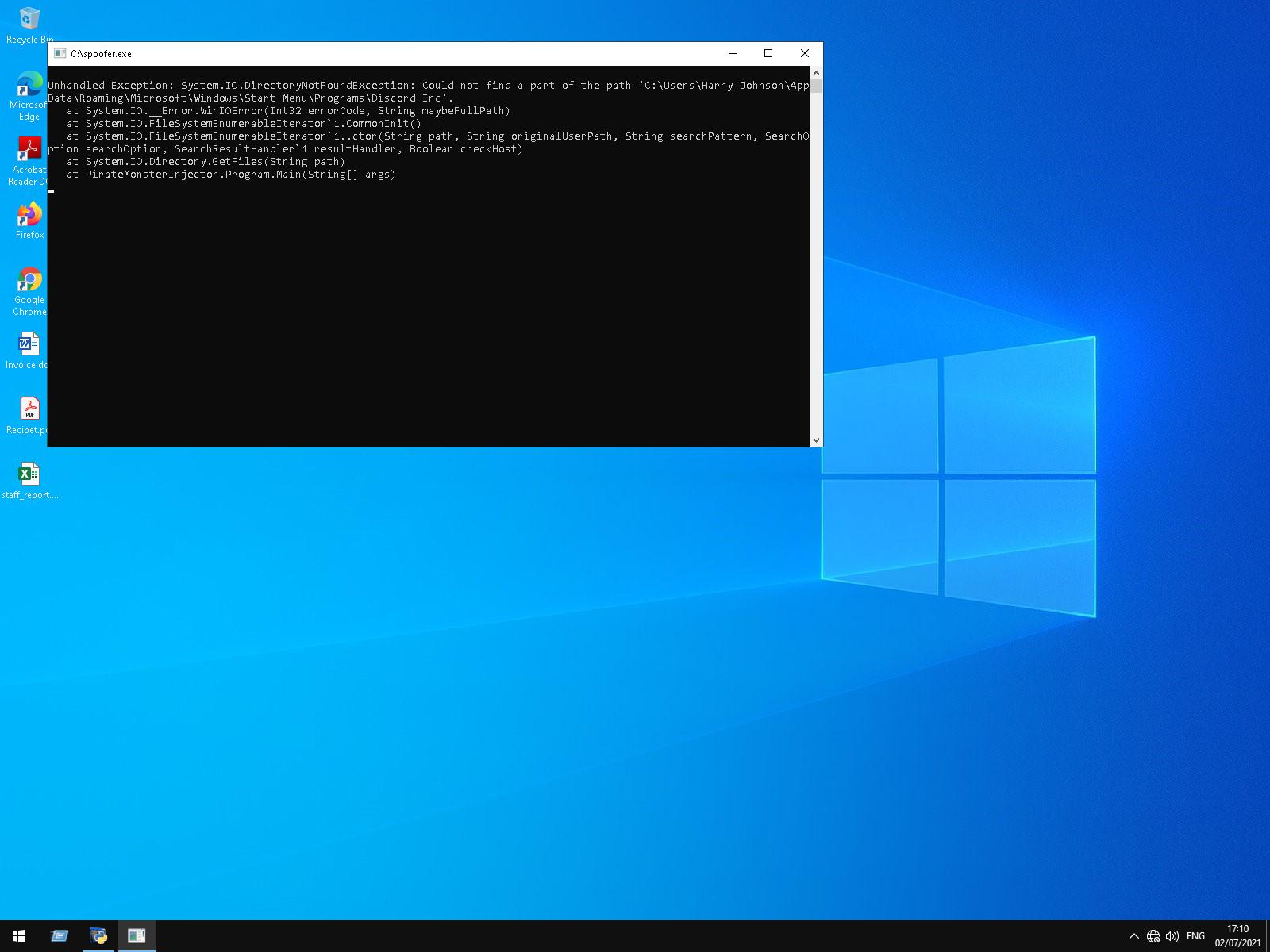The image size is (1270, 952).
Task: Click the spoofer.exe window system-menu icon
Action: (x=60, y=53)
